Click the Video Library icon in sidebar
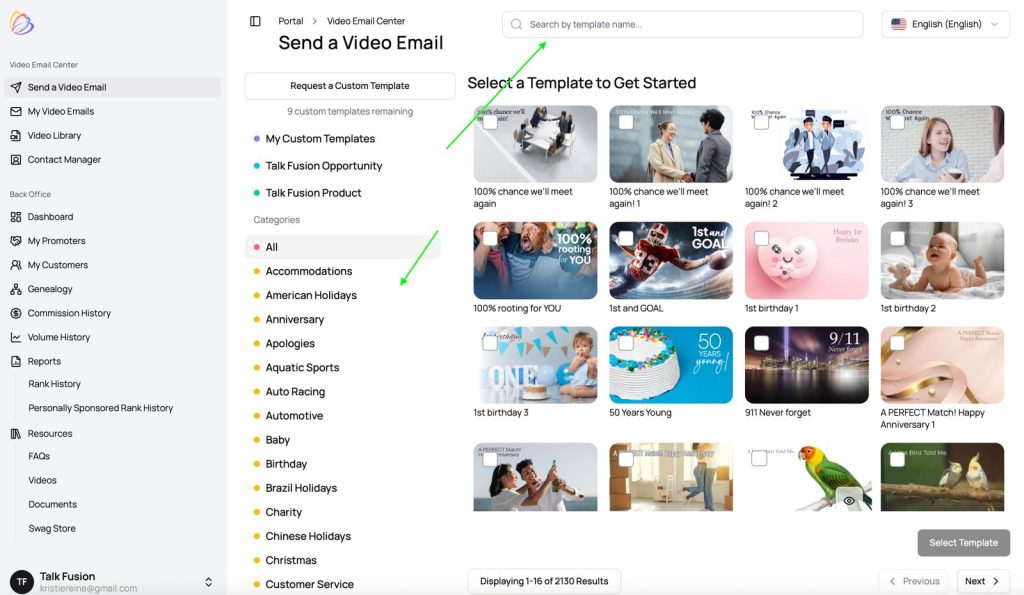 pyautogui.click(x=16, y=135)
